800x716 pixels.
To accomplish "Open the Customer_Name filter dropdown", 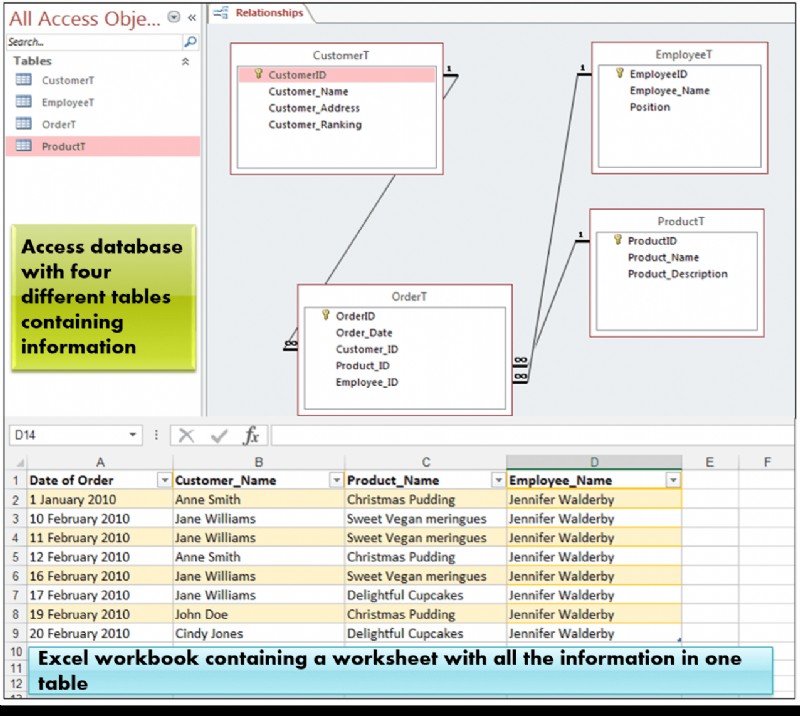I will click(x=336, y=479).
